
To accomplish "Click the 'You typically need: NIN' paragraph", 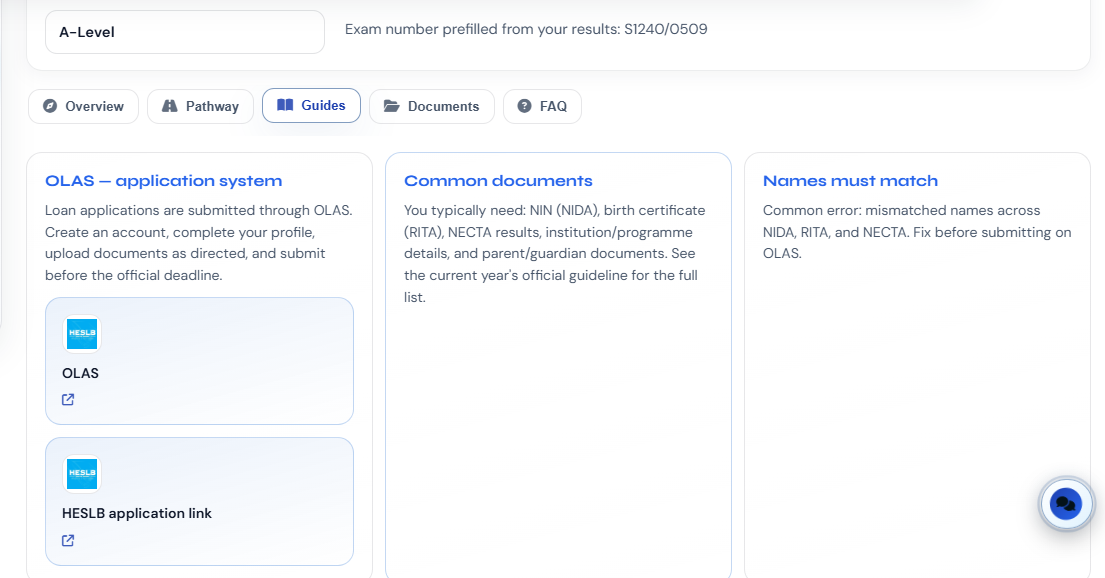I will tap(555, 254).
